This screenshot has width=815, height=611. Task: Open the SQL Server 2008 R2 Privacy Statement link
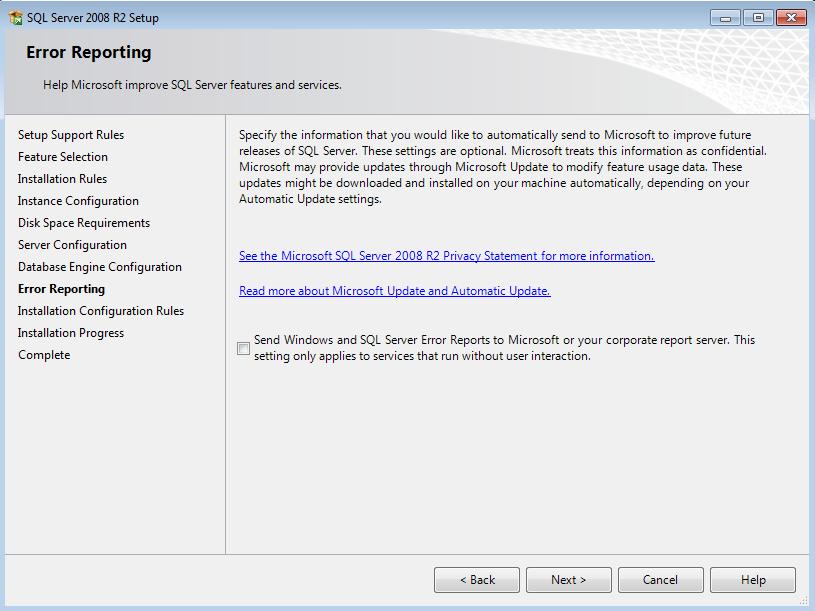coord(446,256)
